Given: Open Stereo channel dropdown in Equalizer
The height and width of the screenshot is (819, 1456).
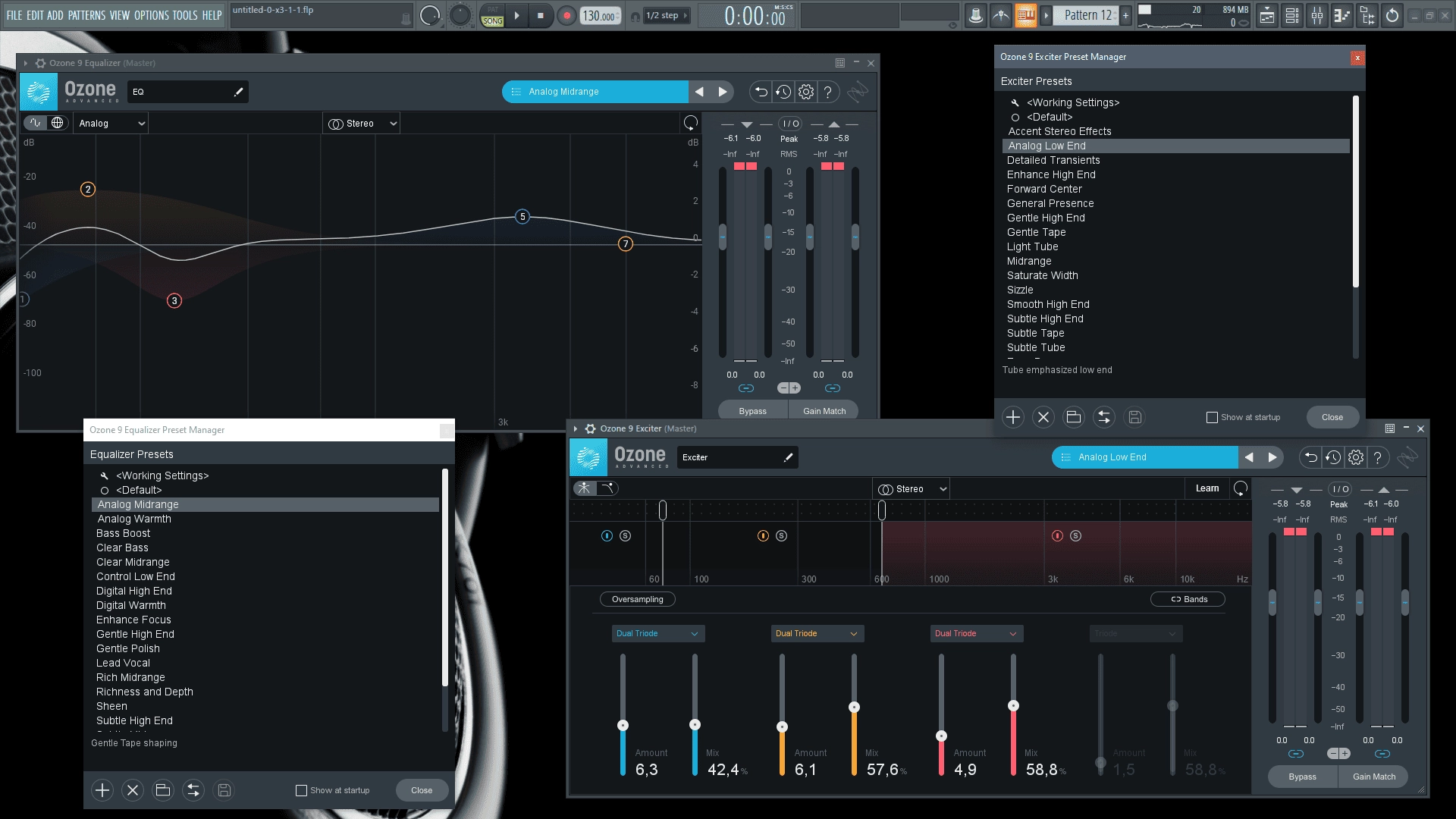Looking at the screenshot, I should (x=362, y=124).
